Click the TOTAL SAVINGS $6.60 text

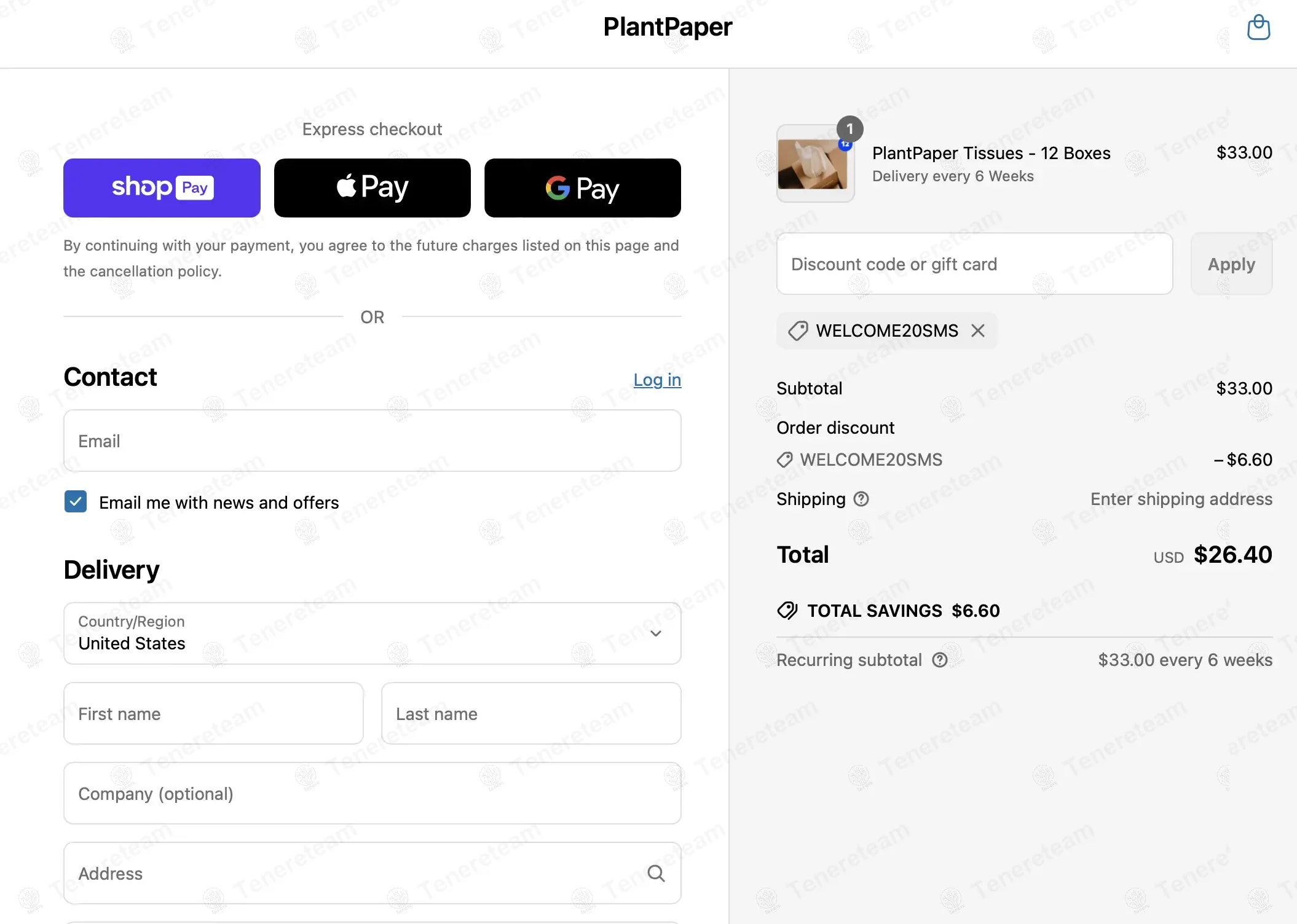(x=904, y=611)
